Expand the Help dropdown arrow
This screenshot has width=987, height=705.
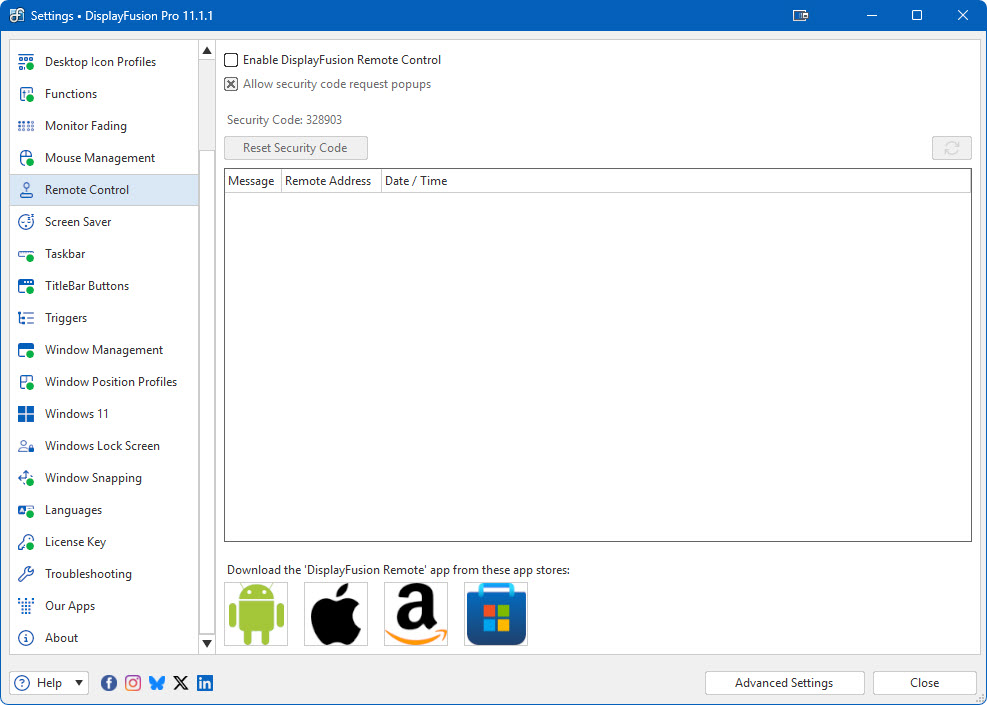click(x=79, y=683)
